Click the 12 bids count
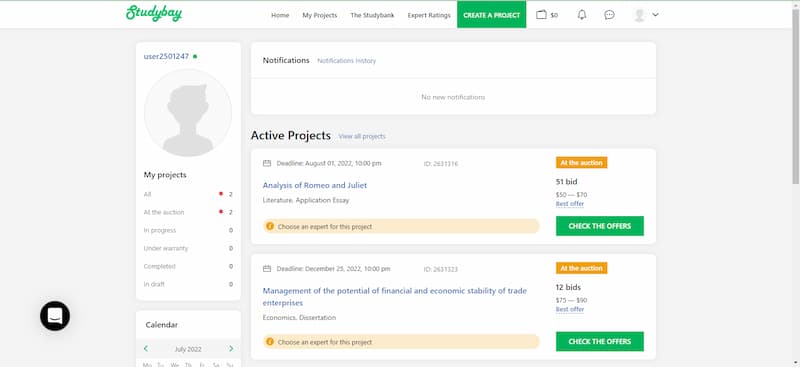The image size is (800, 367). [568, 287]
